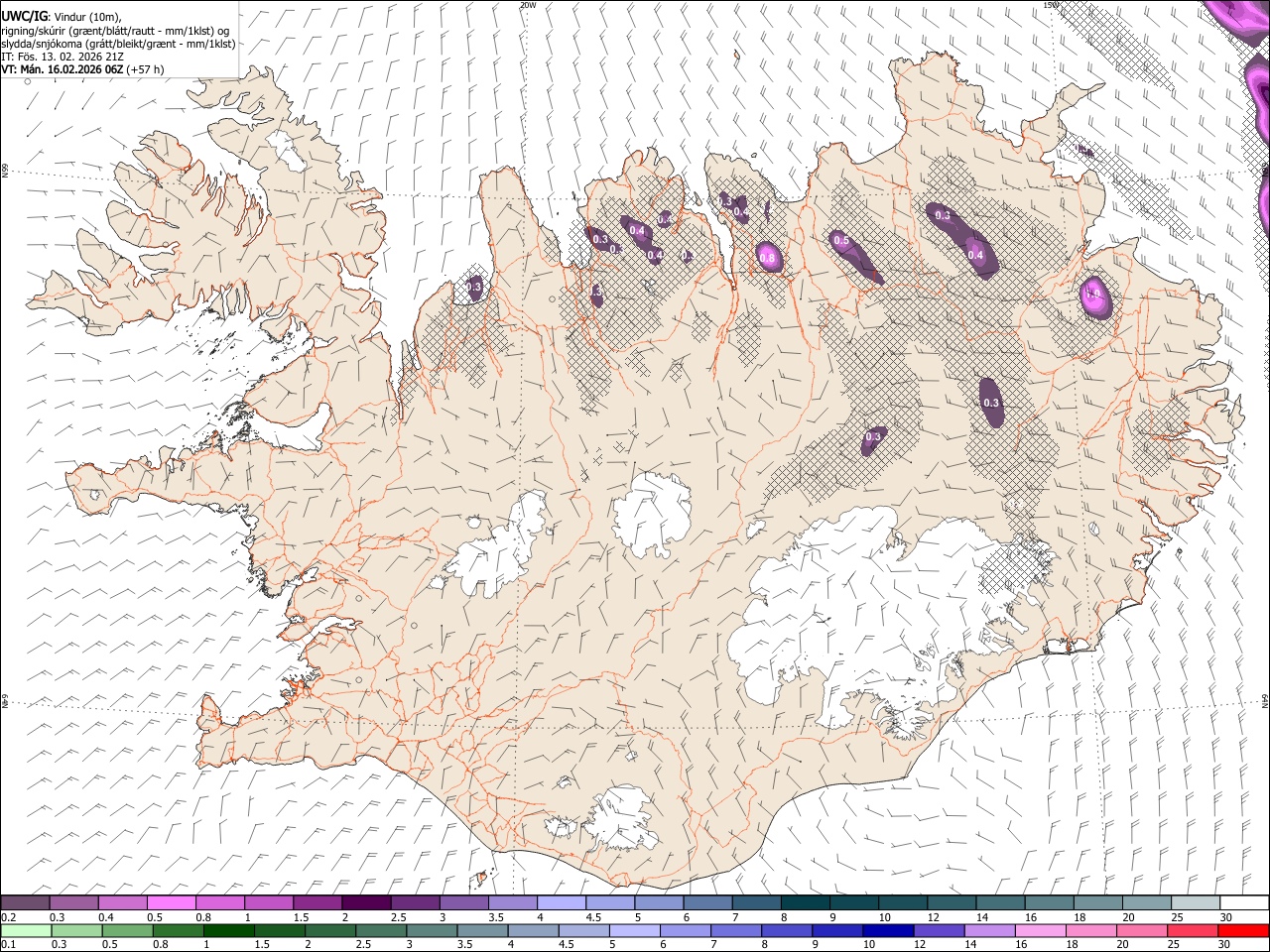Click the 'slydda/snjókoma' legend description line
1270x952 pixels.
click(118, 44)
